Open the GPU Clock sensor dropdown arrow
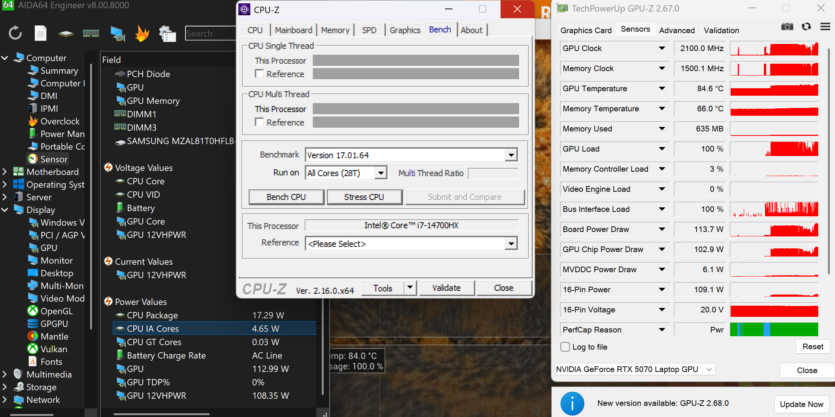Viewport: 835px width, 417px height. tap(662, 48)
